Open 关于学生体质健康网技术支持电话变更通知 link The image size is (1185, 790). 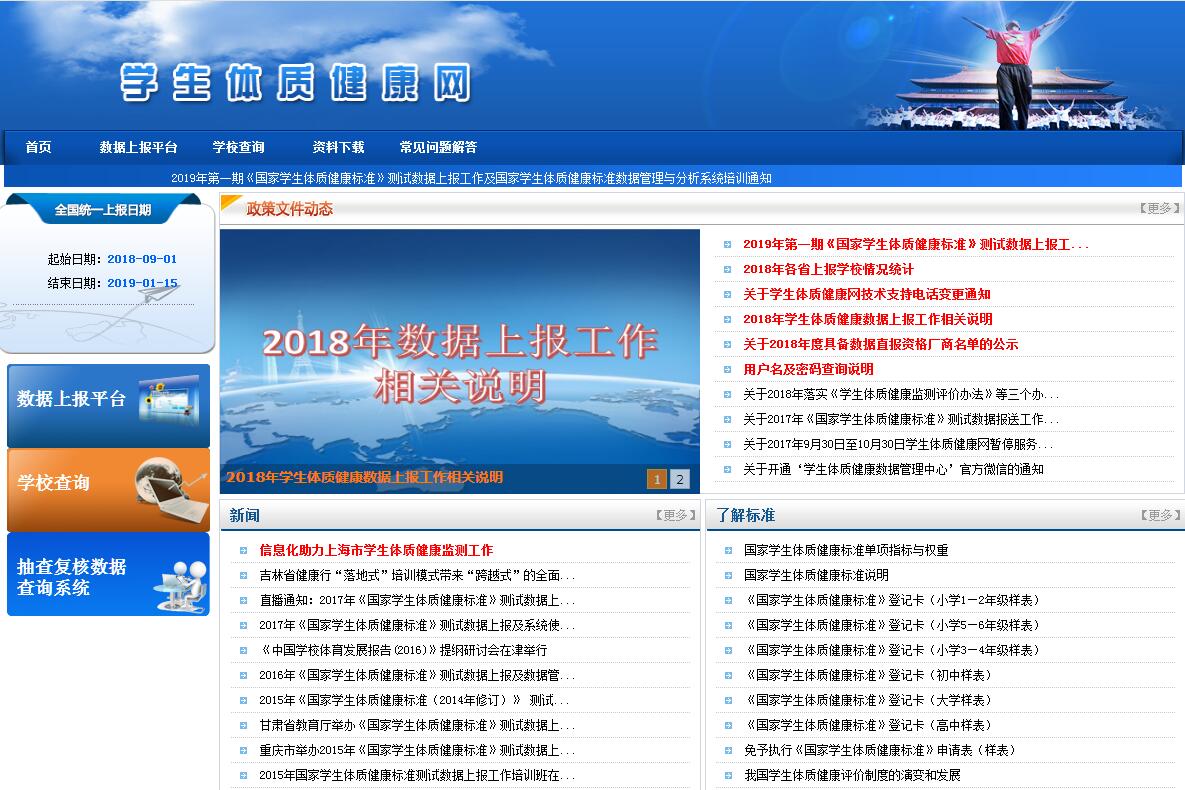click(866, 294)
